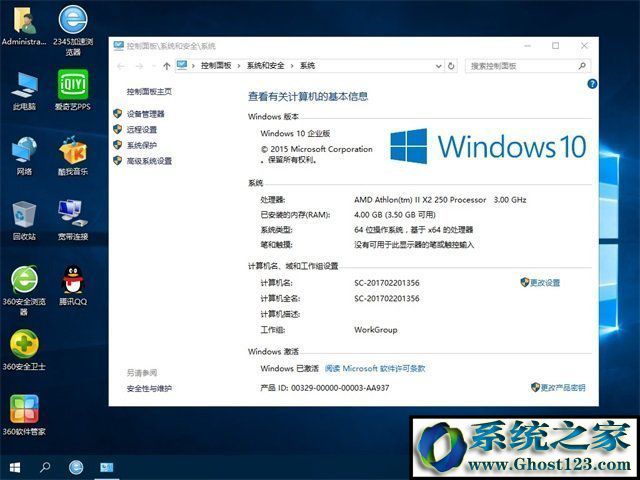Click the computer icon in address bar
This screenshot has height=480, width=640.
[x=182, y=65]
